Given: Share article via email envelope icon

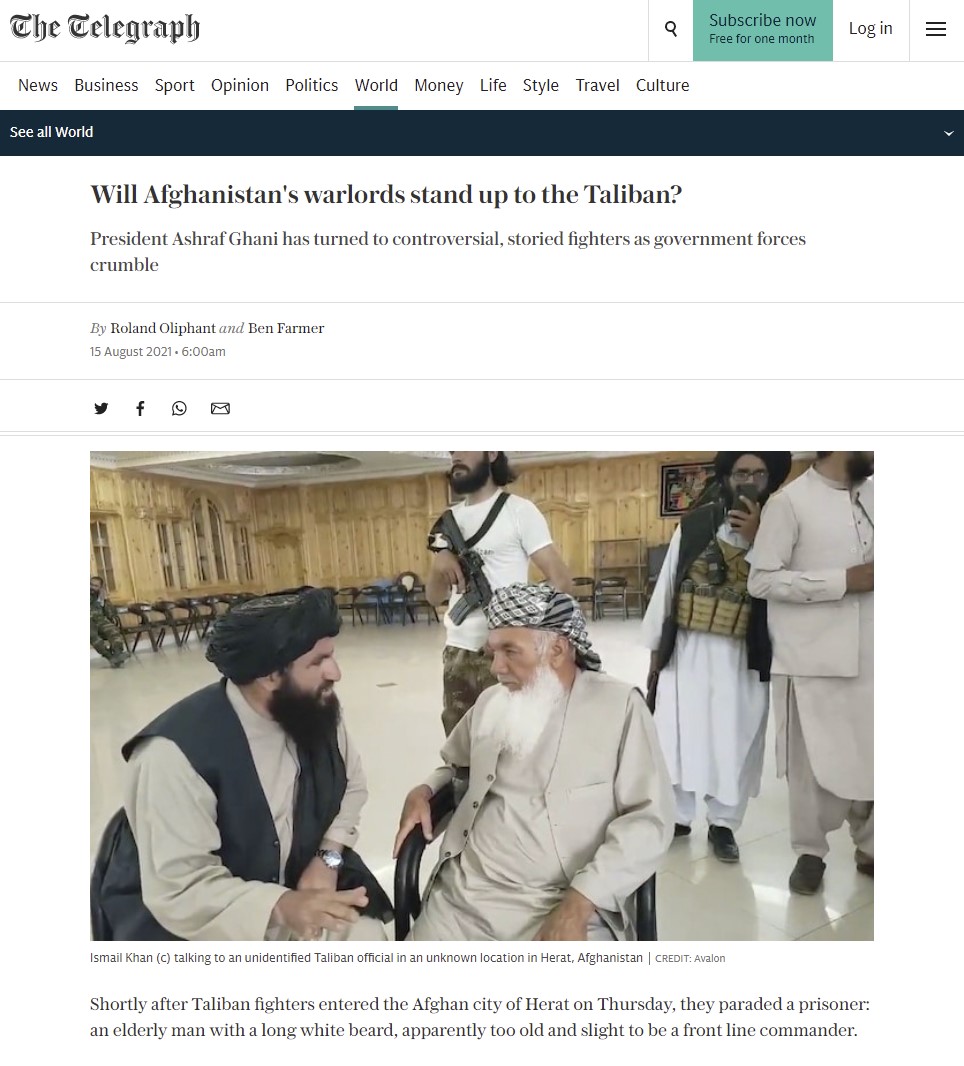Looking at the screenshot, I should 220,408.
